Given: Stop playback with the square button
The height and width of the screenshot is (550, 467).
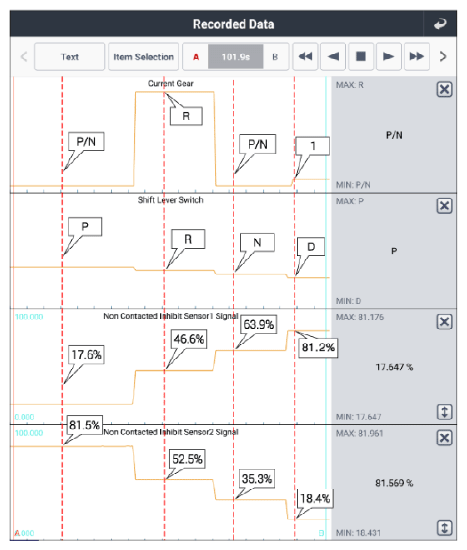Looking at the screenshot, I should click(x=361, y=56).
